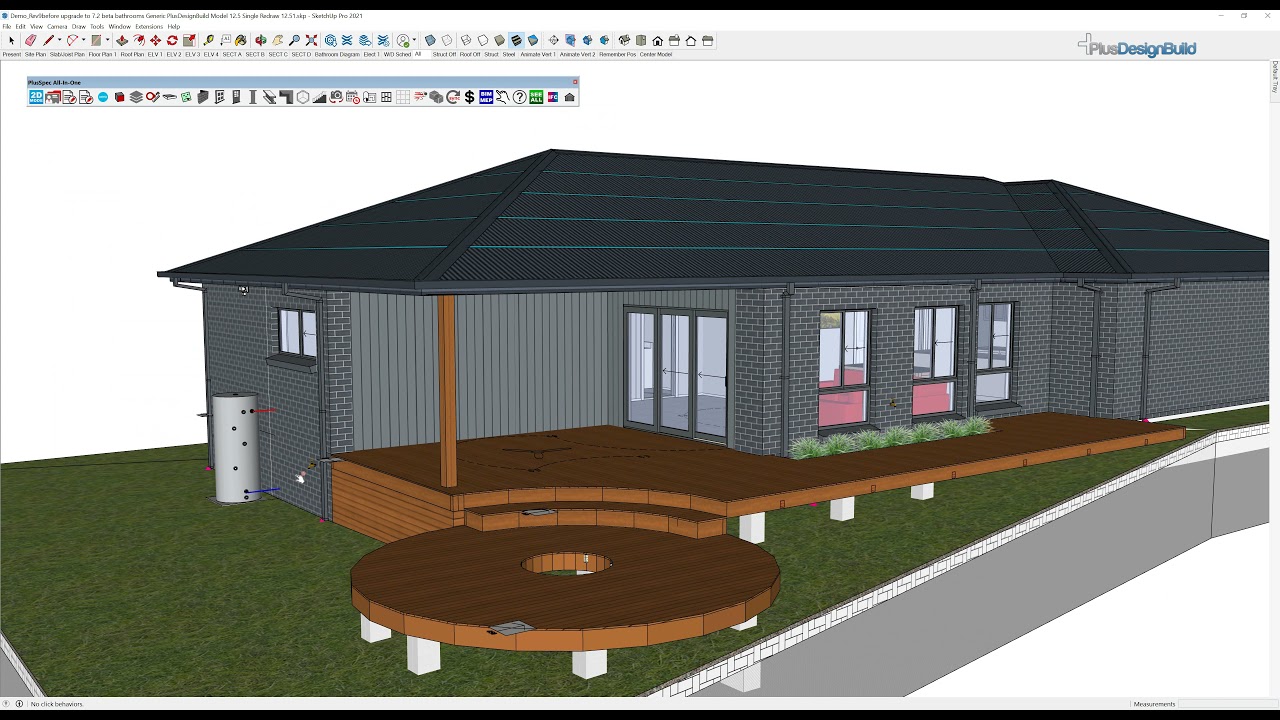
Task: Switch to the Animate Vert 1 scene tab
Action: click(538, 54)
